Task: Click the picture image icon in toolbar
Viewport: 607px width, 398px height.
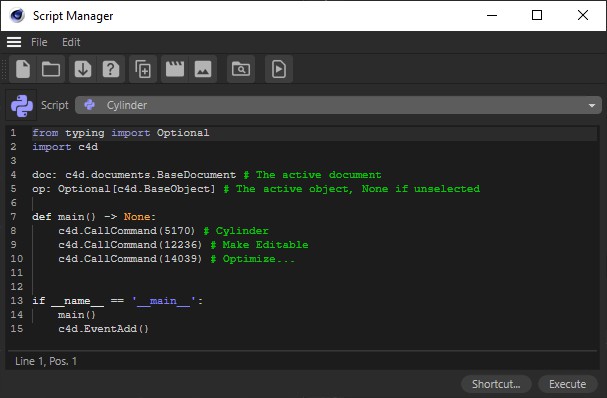Action: tap(203, 69)
